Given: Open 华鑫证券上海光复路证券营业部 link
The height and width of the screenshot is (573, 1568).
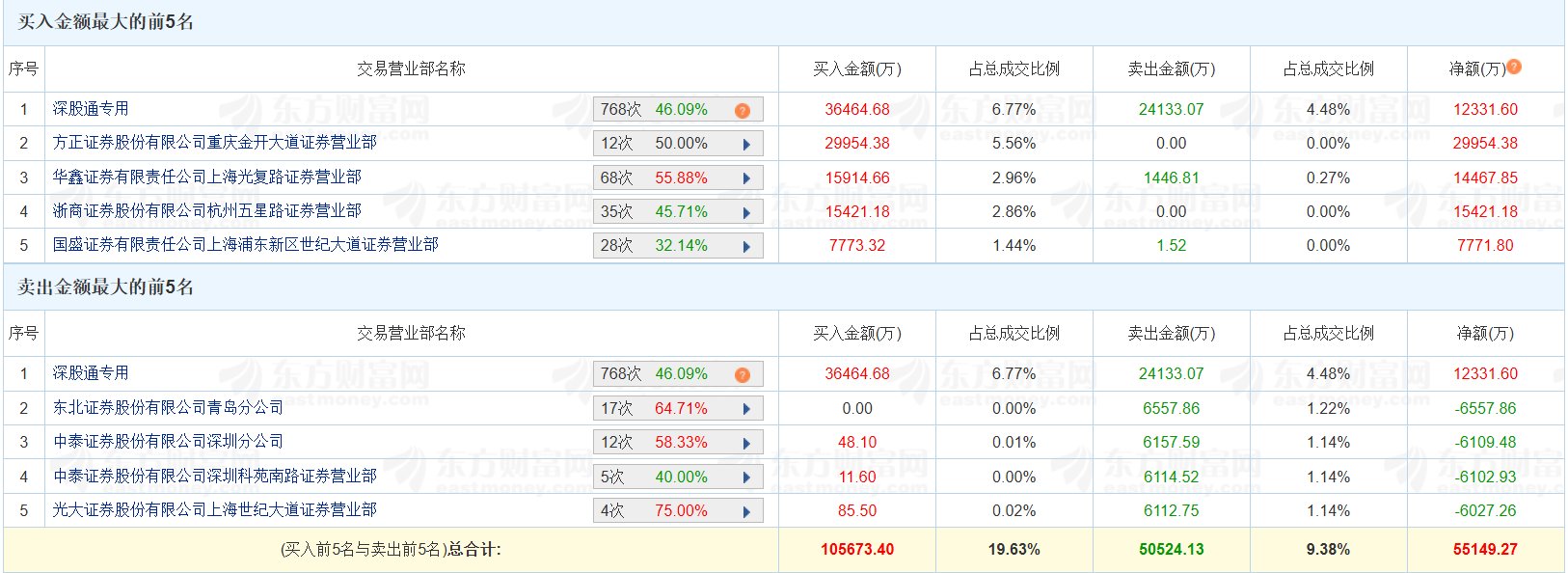Looking at the screenshot, I should tap(206, 177).
